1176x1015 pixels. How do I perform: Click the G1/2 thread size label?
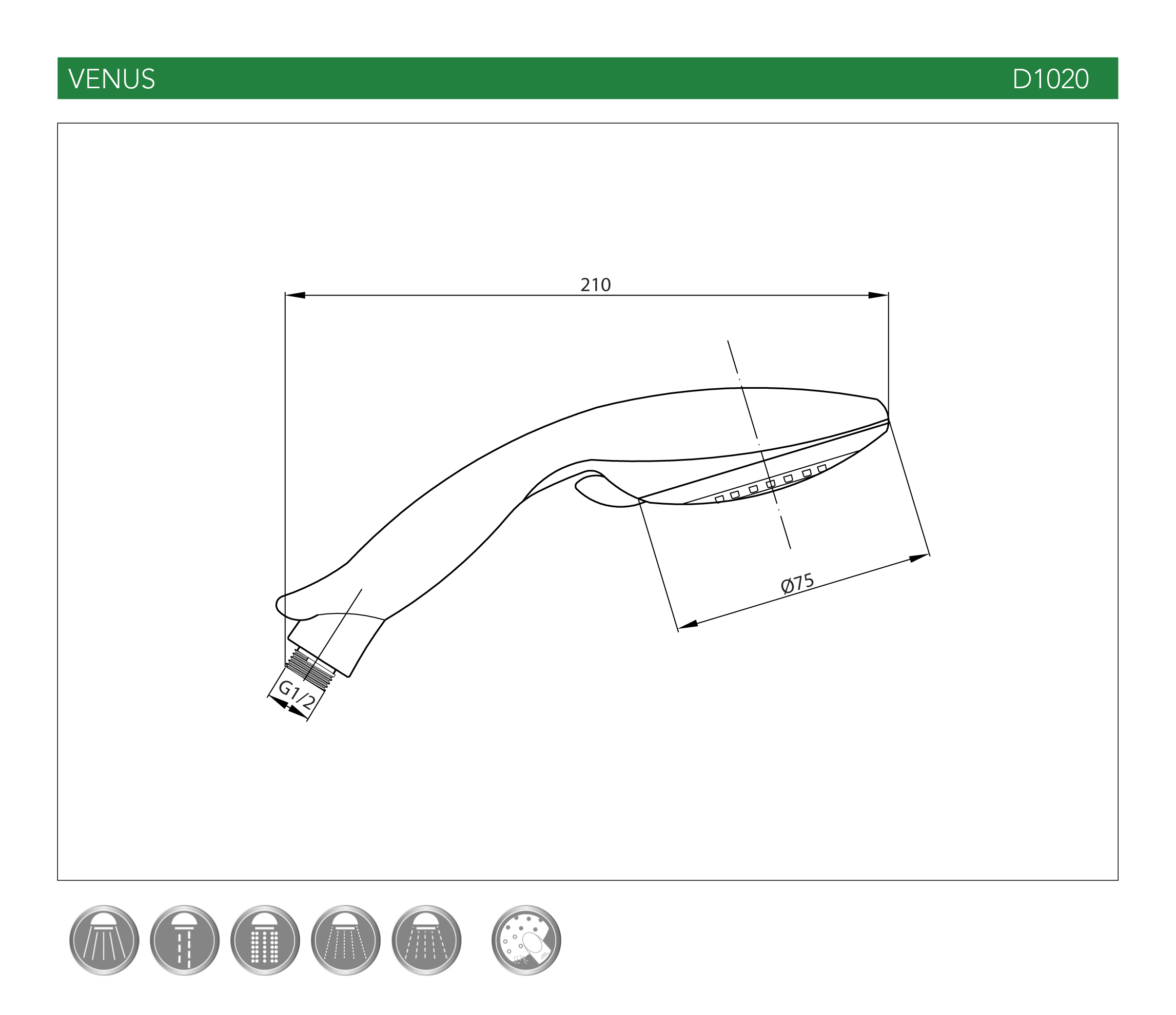click(x=297, y=695)
